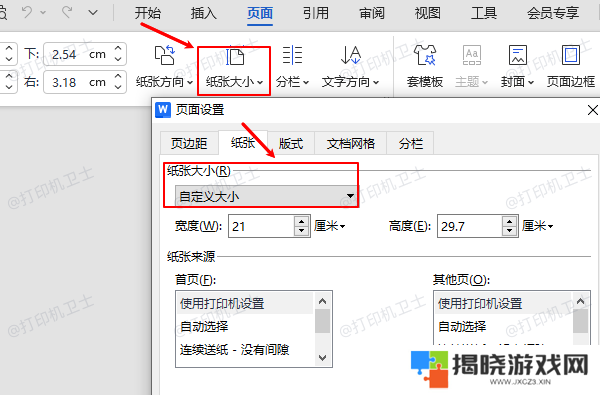Open the 会员专享 tab
The image size is (600, 395).
coord(553,13)
